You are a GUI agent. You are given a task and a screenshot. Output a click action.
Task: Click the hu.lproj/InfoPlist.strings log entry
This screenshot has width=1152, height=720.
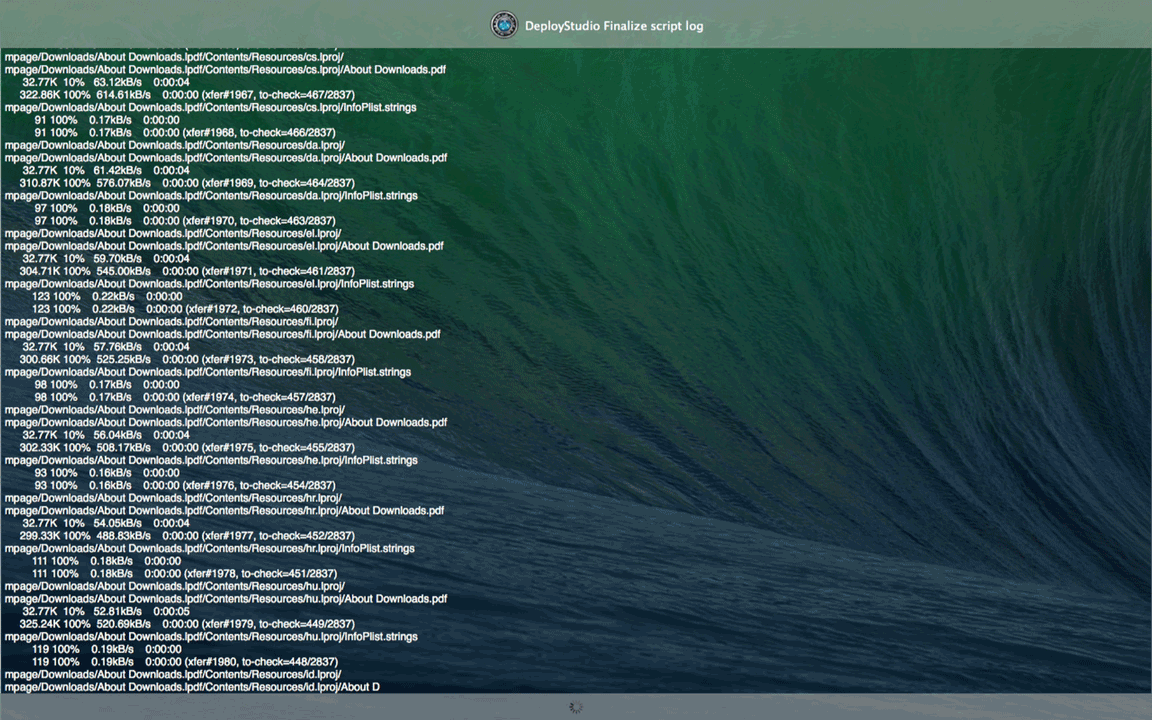210,636
